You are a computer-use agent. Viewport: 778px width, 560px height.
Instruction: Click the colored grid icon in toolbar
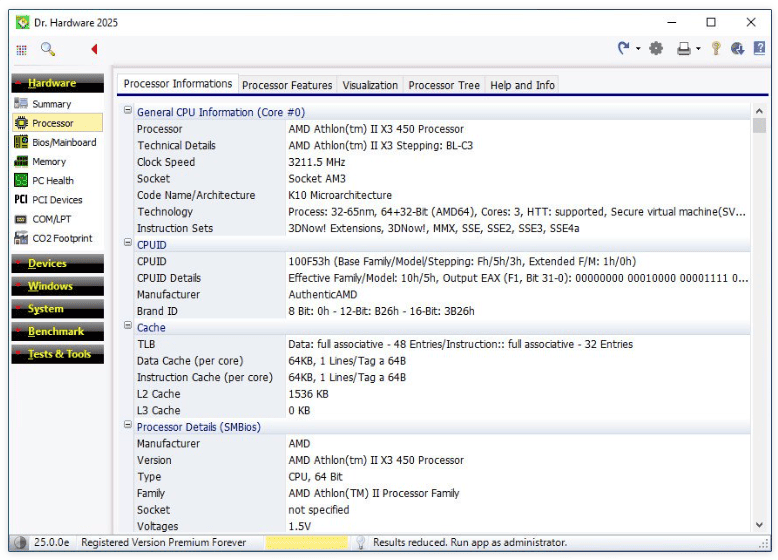[21, 50]
